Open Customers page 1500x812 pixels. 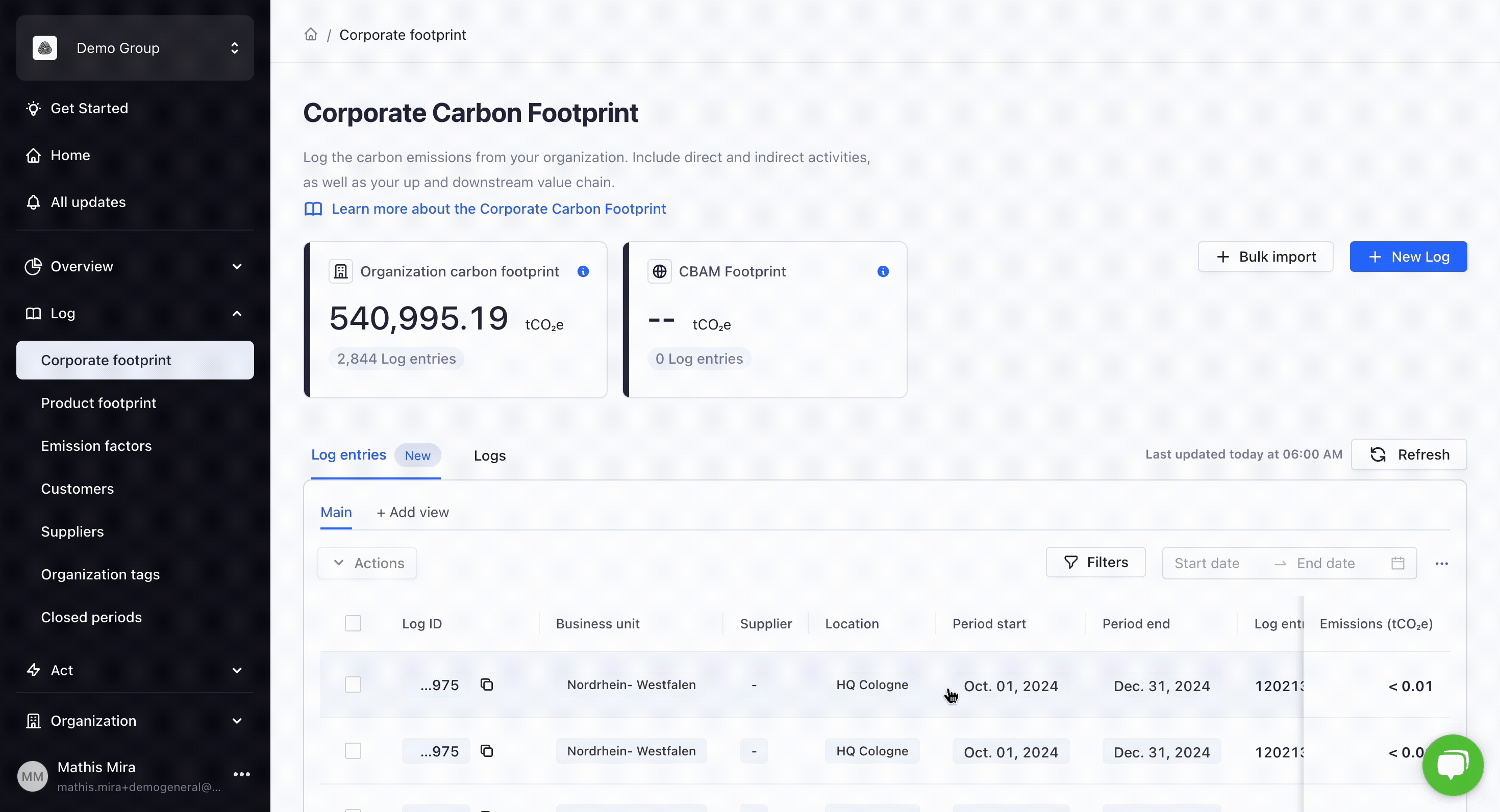click(x=78, y=489)
